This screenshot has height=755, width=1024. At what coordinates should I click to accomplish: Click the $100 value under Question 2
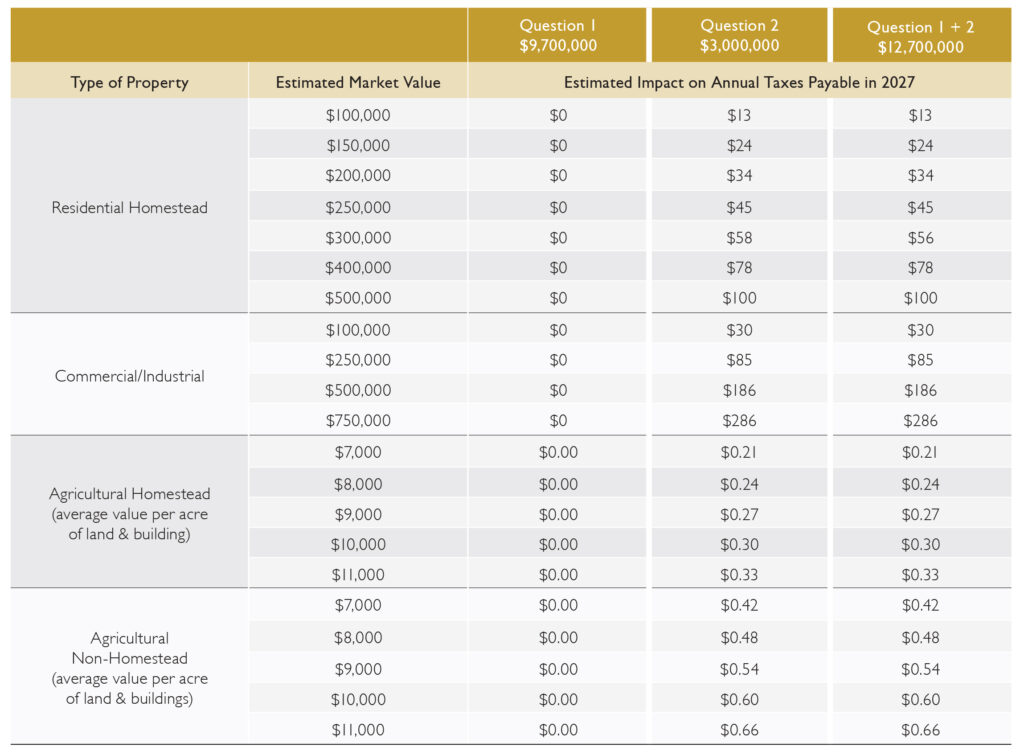739,298
